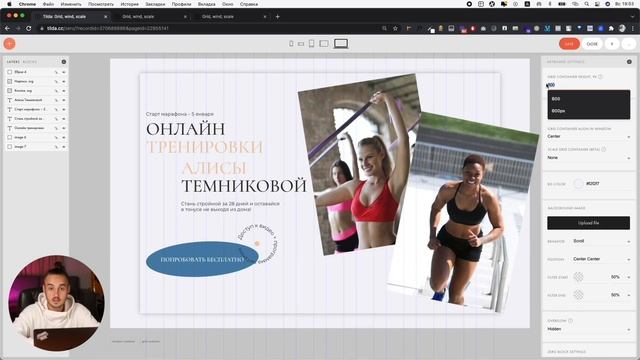Open Spotlight search in the macOS menu bar
Image resolution: width=640 pixels, height=360 pixels.
point(587,4)
